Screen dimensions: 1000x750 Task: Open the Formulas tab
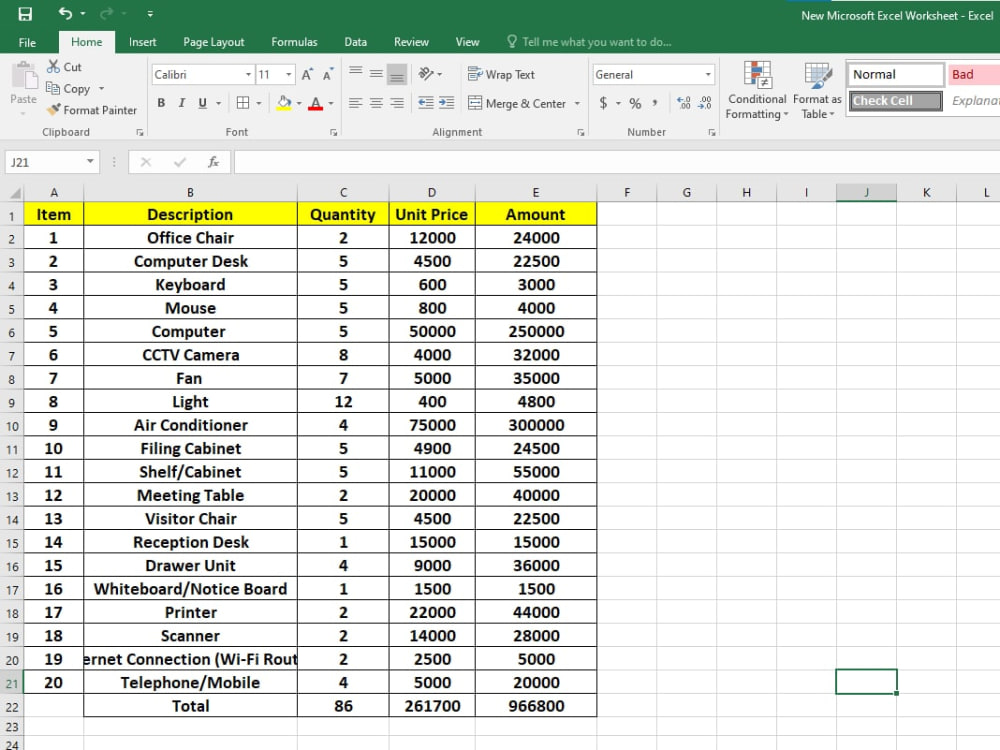(294, 42)
